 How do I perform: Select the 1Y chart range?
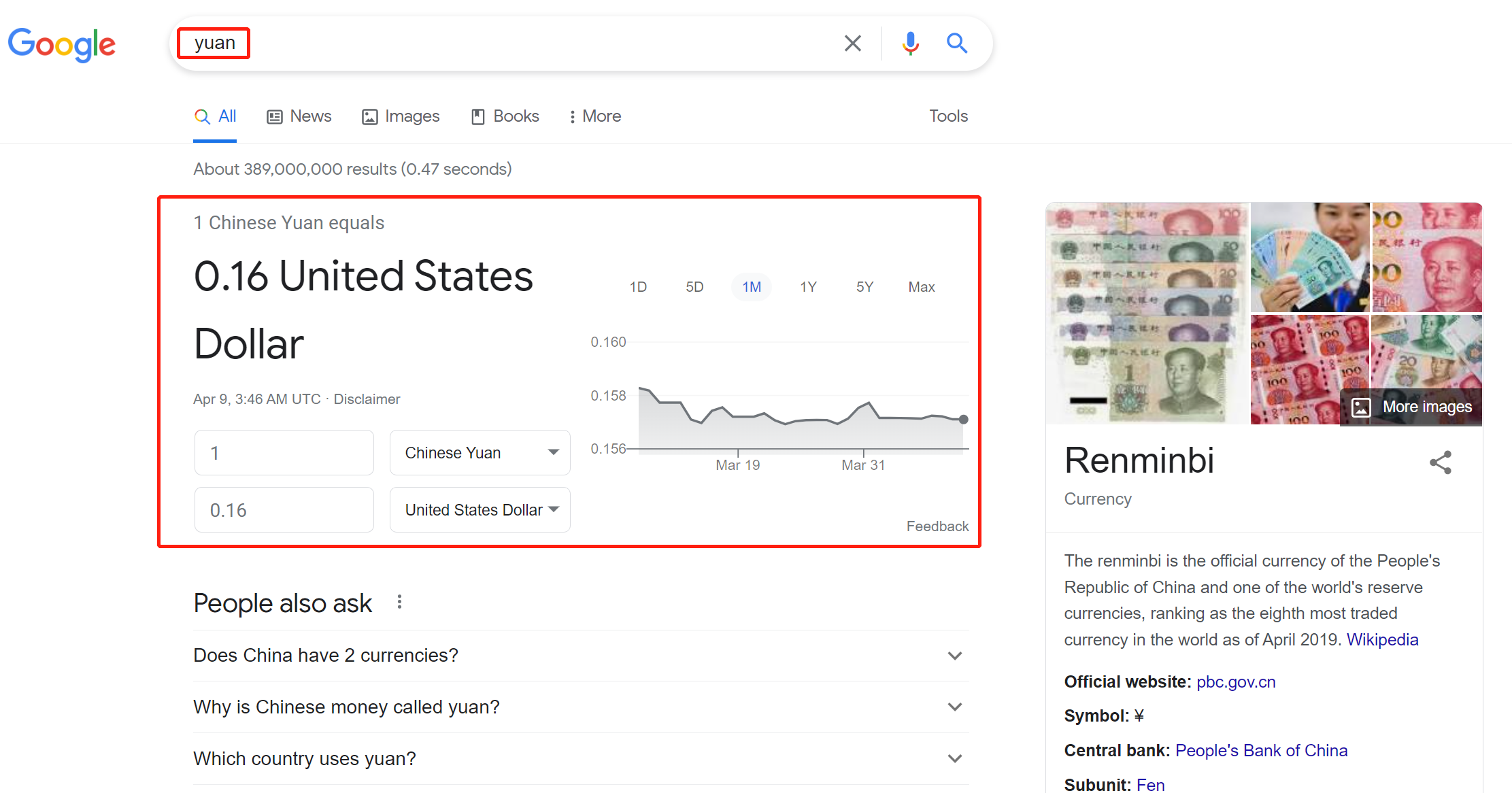coord(808,287)
